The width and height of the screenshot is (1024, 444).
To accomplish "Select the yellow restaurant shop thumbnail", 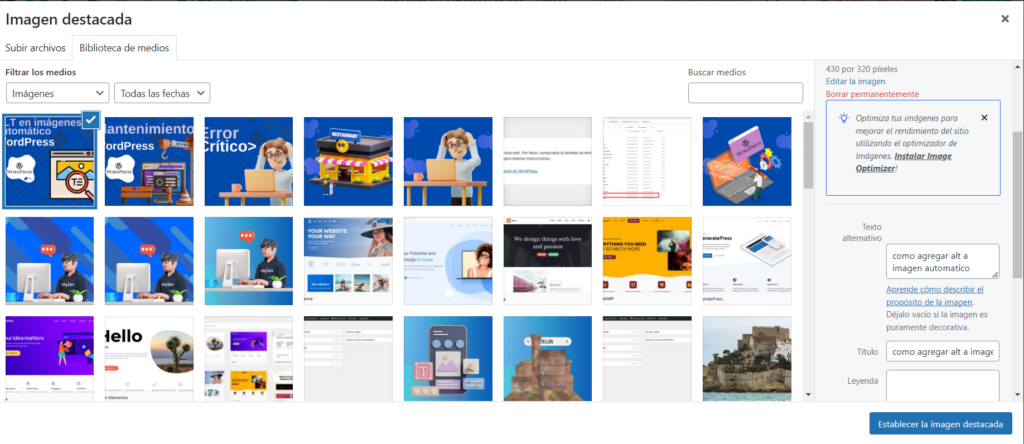I will pyautogui.click(x=348, y=162).
